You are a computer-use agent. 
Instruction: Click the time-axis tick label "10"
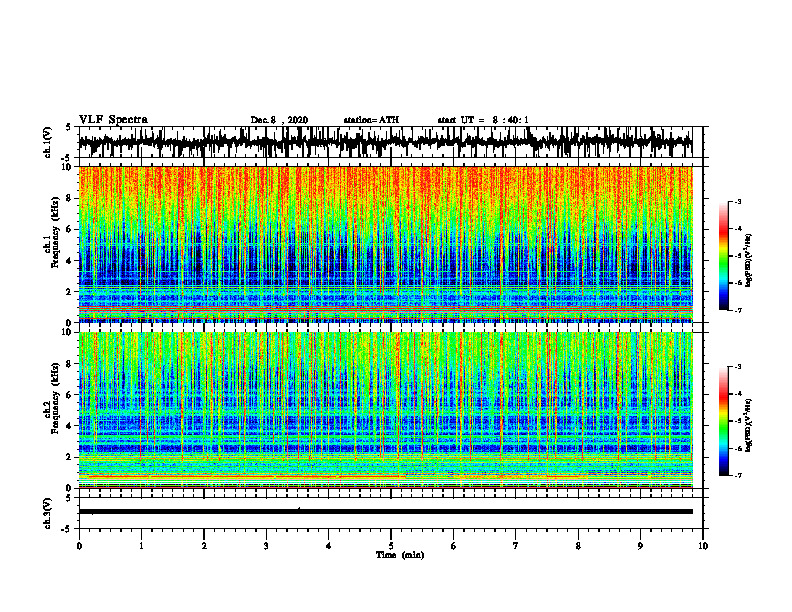[703, 546]
